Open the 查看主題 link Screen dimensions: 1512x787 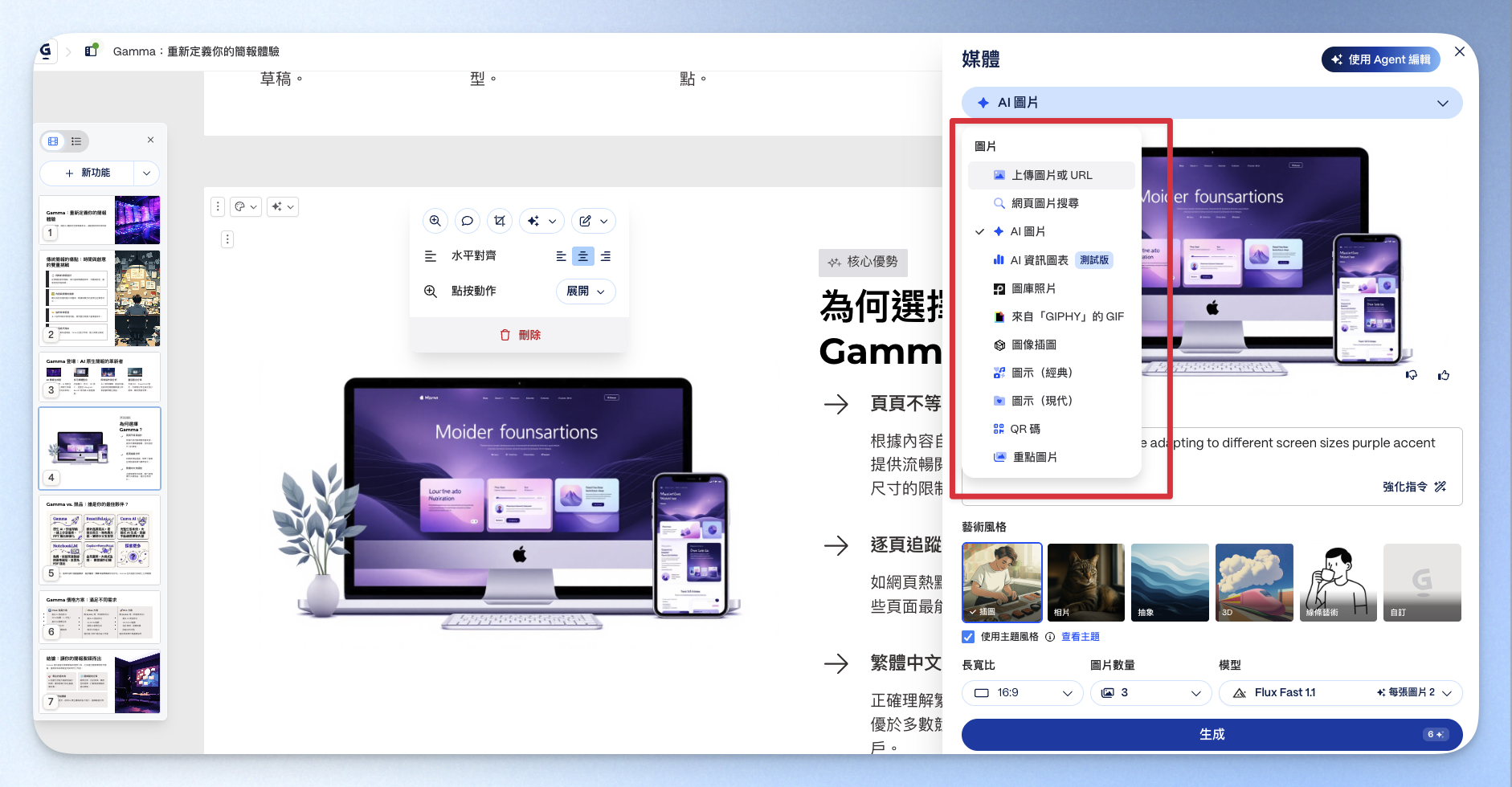click(x=1080, y=637)
